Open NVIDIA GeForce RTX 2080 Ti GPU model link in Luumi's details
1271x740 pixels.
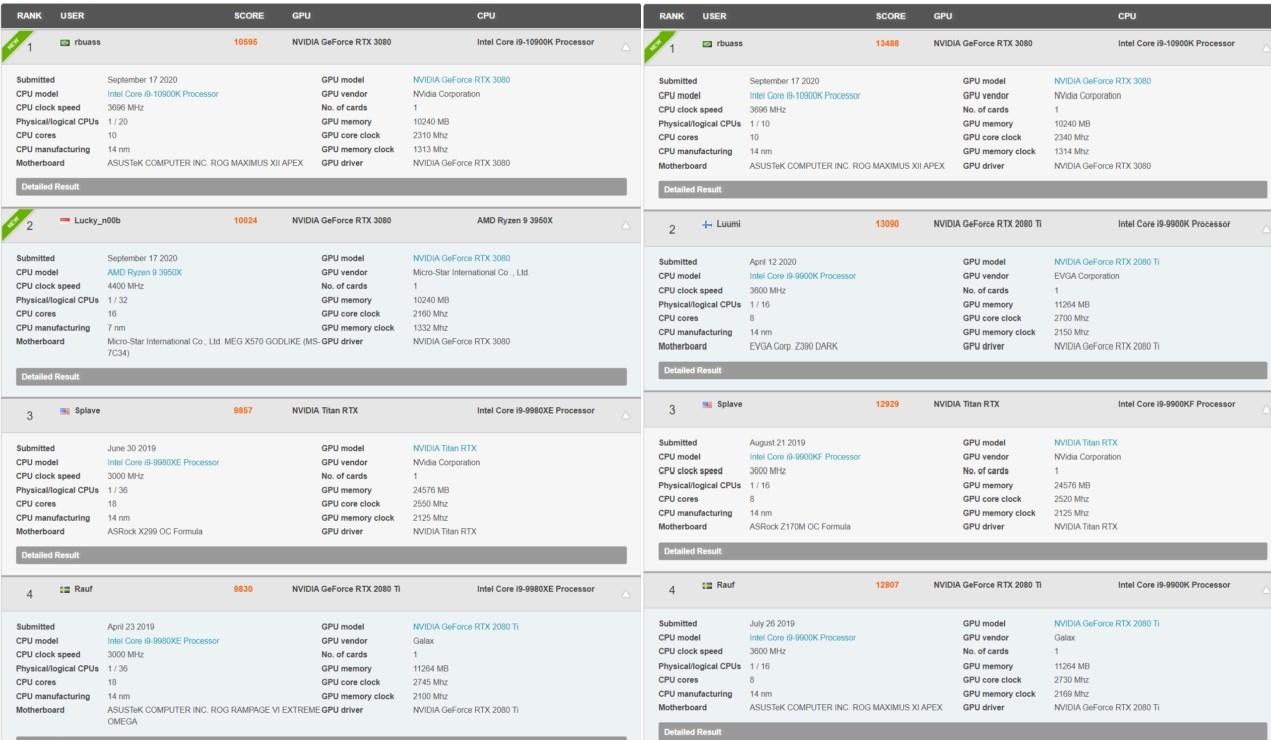(1107, 262)
